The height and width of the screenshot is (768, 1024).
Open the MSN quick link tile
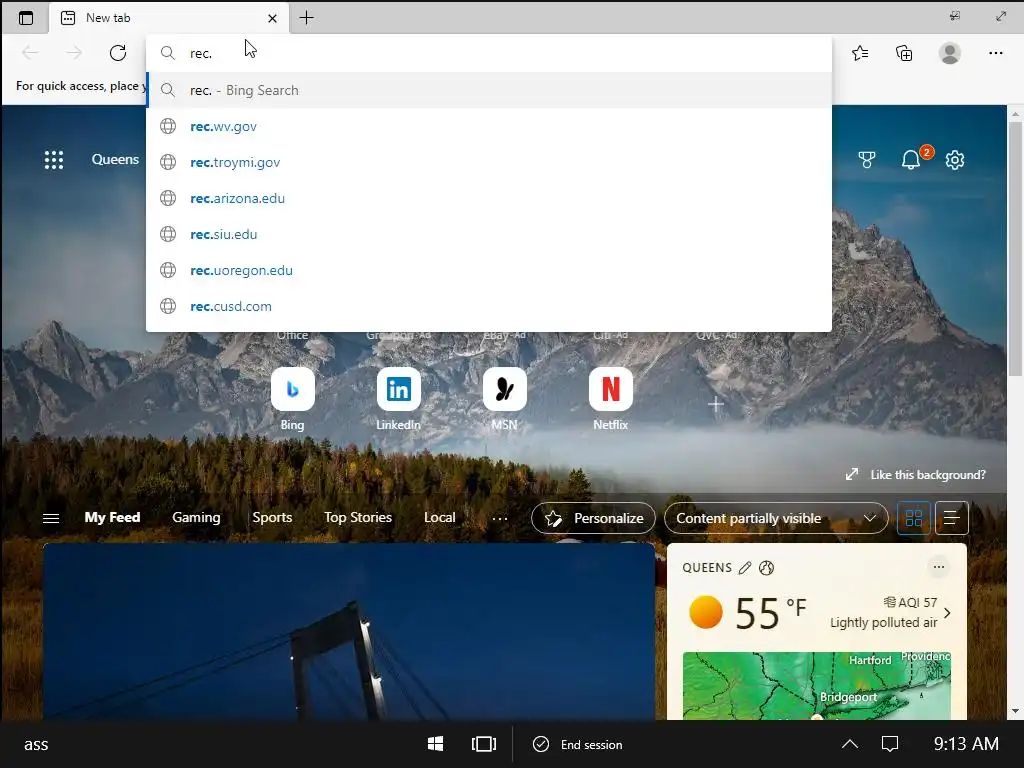pyautogui.click(x=504, y=389)
